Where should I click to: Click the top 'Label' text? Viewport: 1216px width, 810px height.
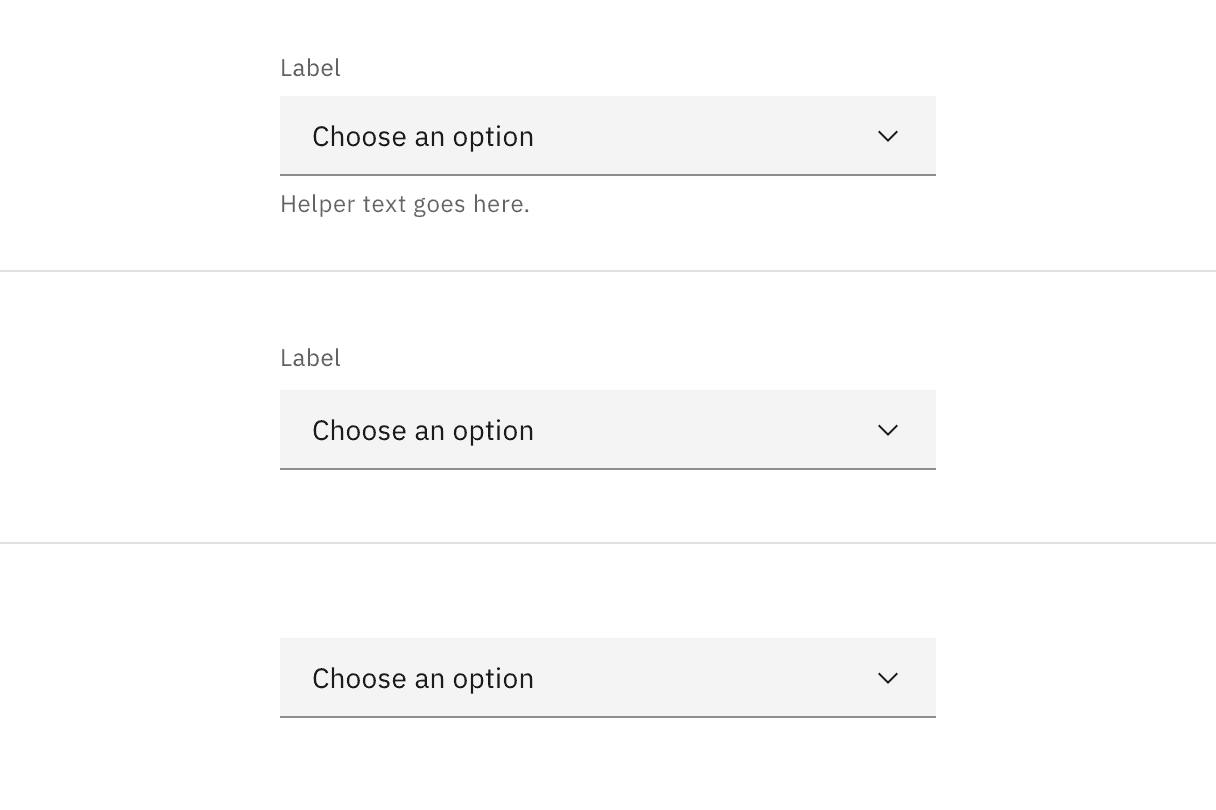tap(310, 68)
